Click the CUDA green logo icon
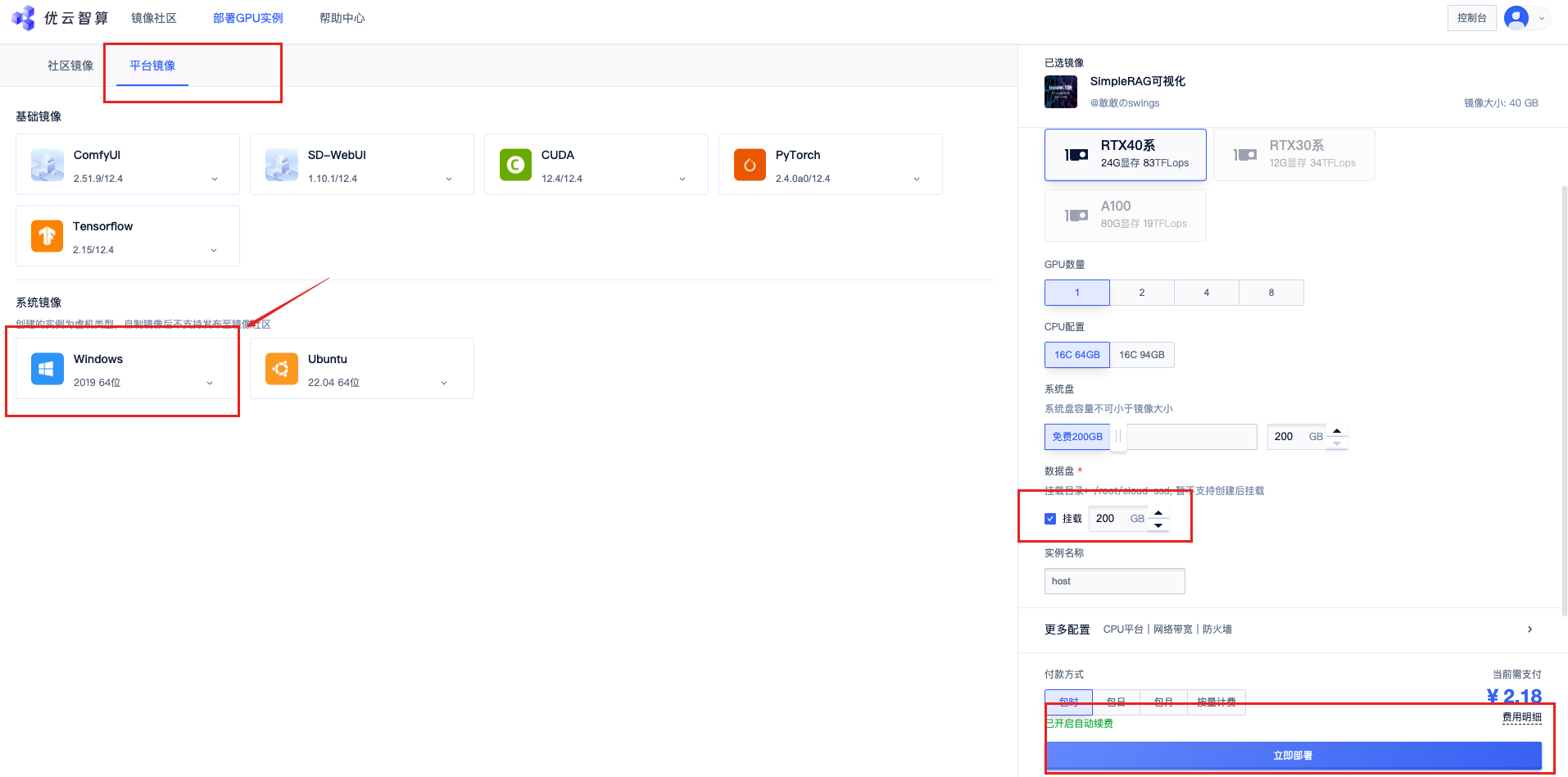 [515, 165]
